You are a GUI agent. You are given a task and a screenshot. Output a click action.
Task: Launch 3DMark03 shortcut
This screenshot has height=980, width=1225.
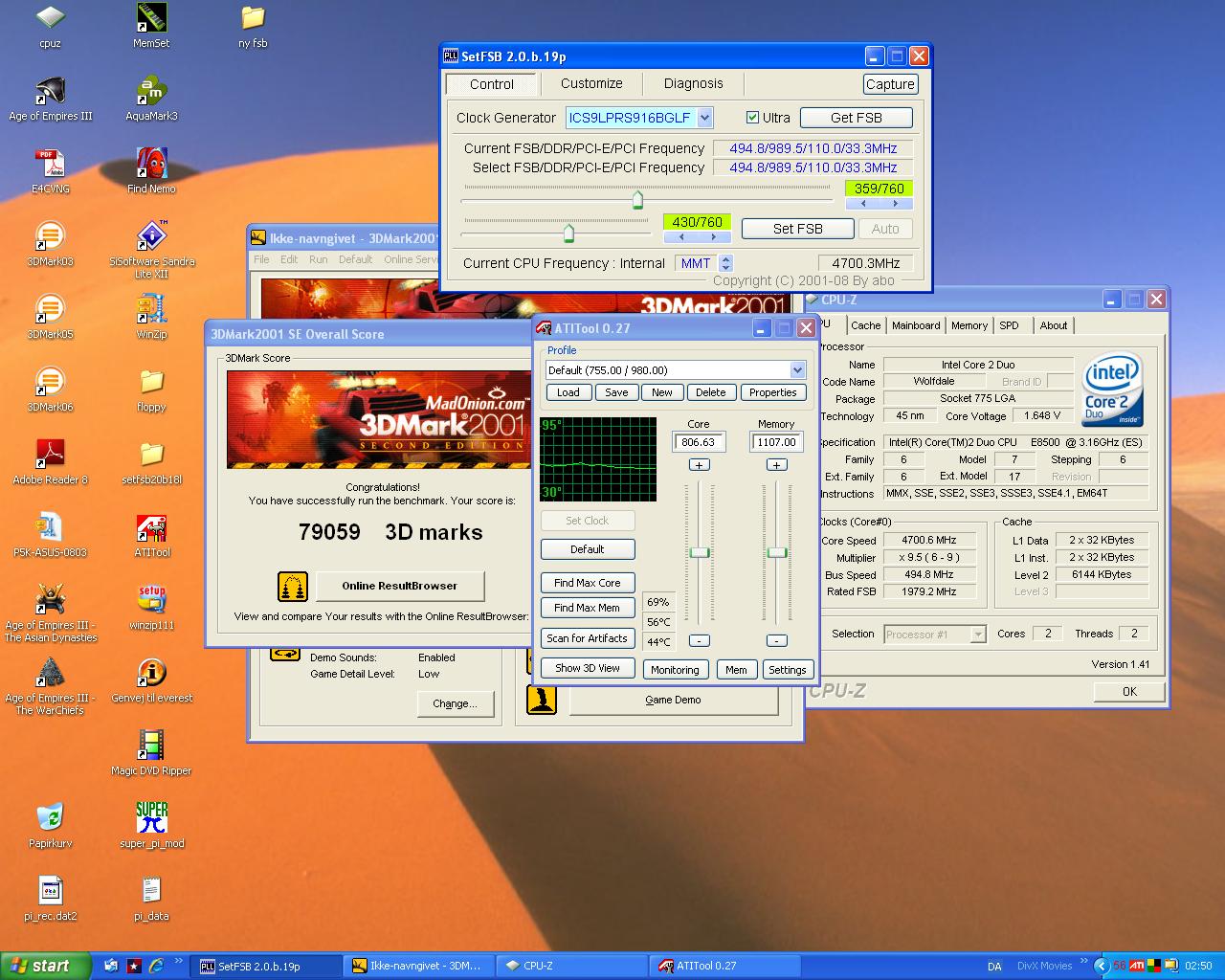[x=50, y=244]
